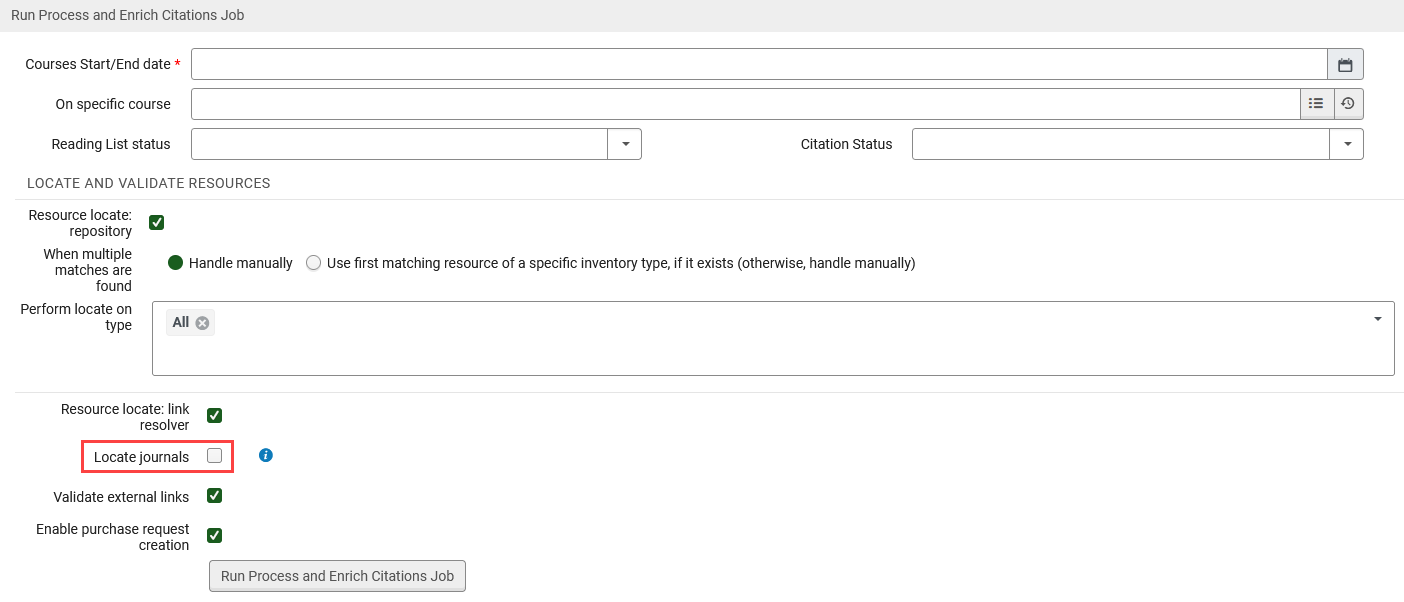Open recent courses history icon
1404x602 pixels.
[1348, 103]
